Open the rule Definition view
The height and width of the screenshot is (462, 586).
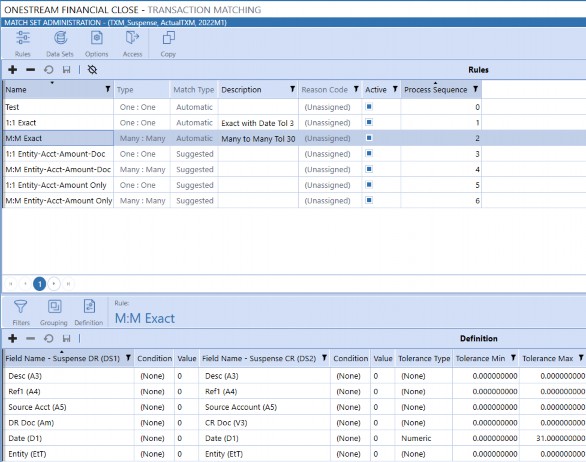pos(89,312)
